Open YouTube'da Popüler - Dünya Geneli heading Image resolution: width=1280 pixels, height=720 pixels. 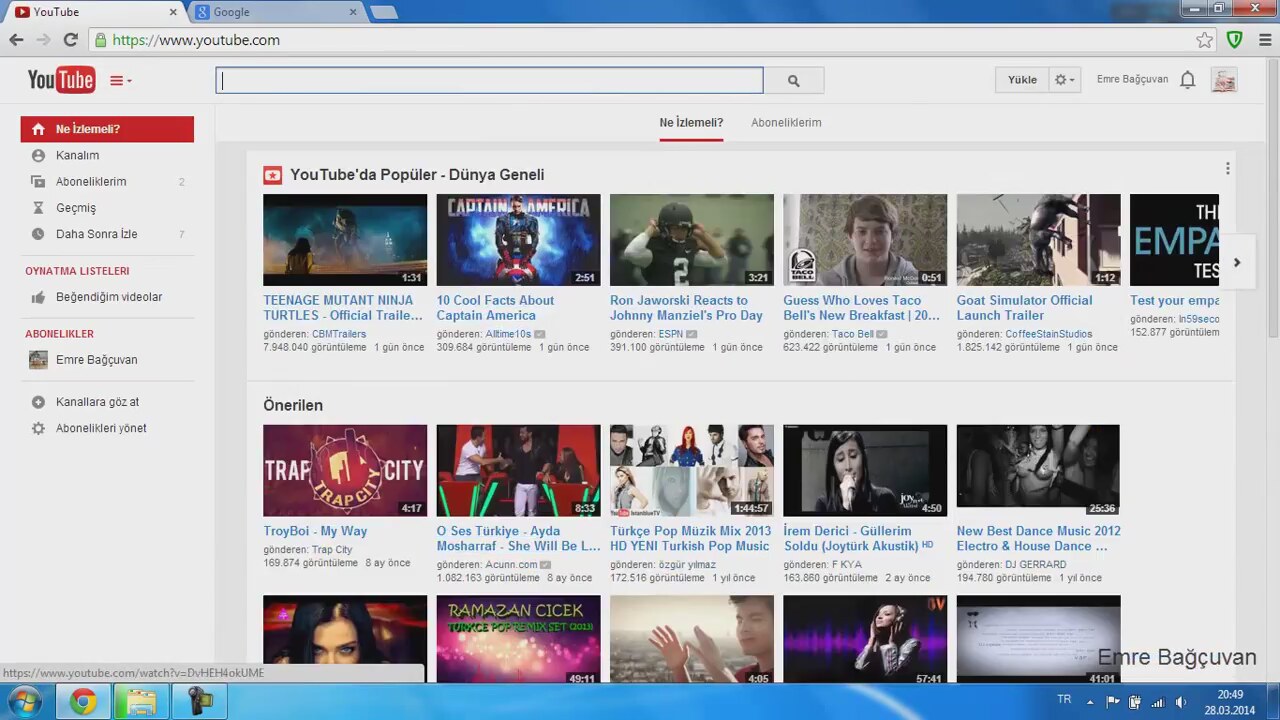click(x=417, y=175)
